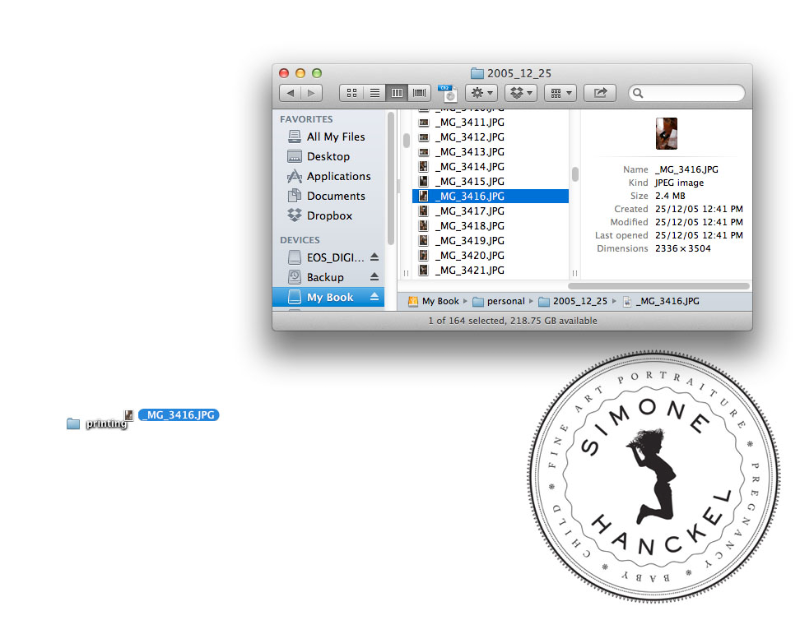Switch to icon view
Screen dimensions: 800x634
point(352,93)
